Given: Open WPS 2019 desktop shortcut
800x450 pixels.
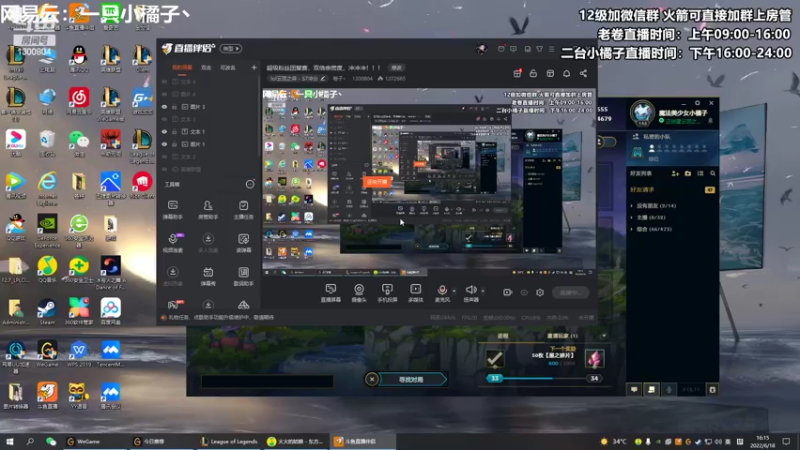Looking at the screenshot, I should 79,354.
